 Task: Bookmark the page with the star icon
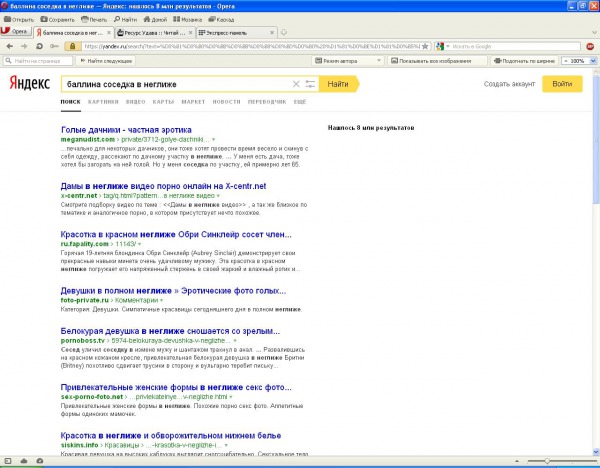[x=425, y=46]
